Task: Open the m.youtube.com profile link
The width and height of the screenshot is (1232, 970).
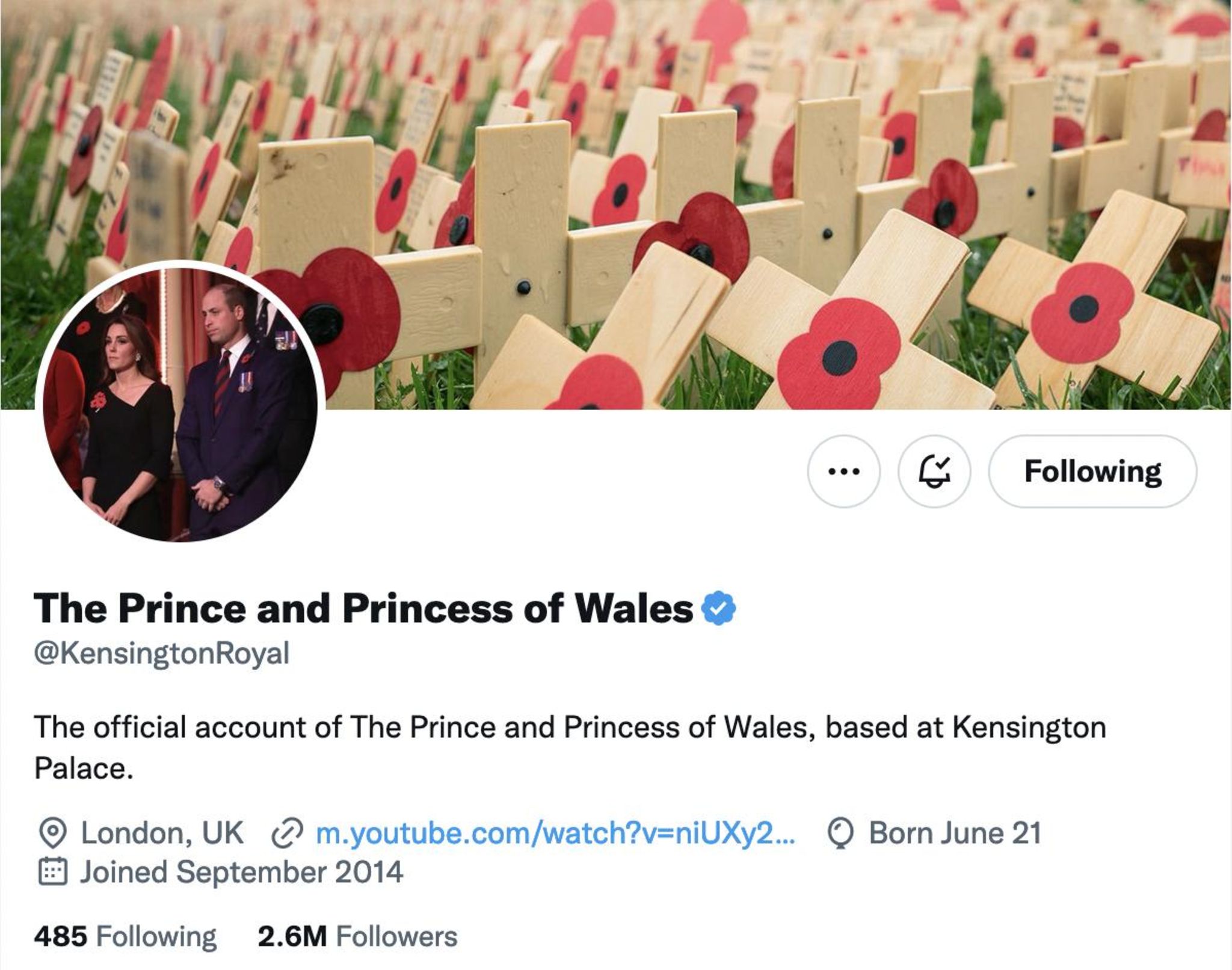Action: click(555, 833)
